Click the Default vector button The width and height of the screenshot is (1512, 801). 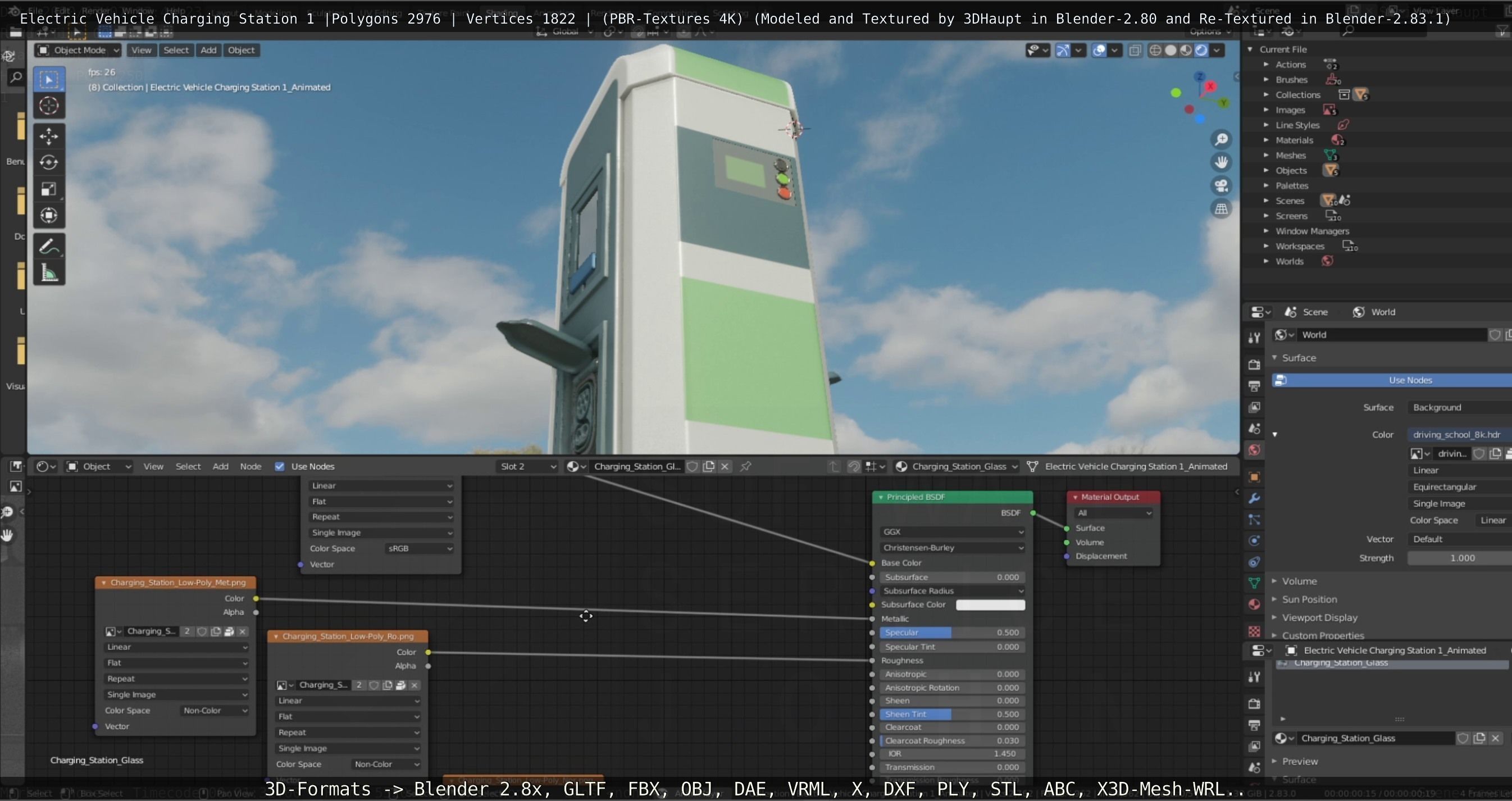click(x=1460, y=539)
